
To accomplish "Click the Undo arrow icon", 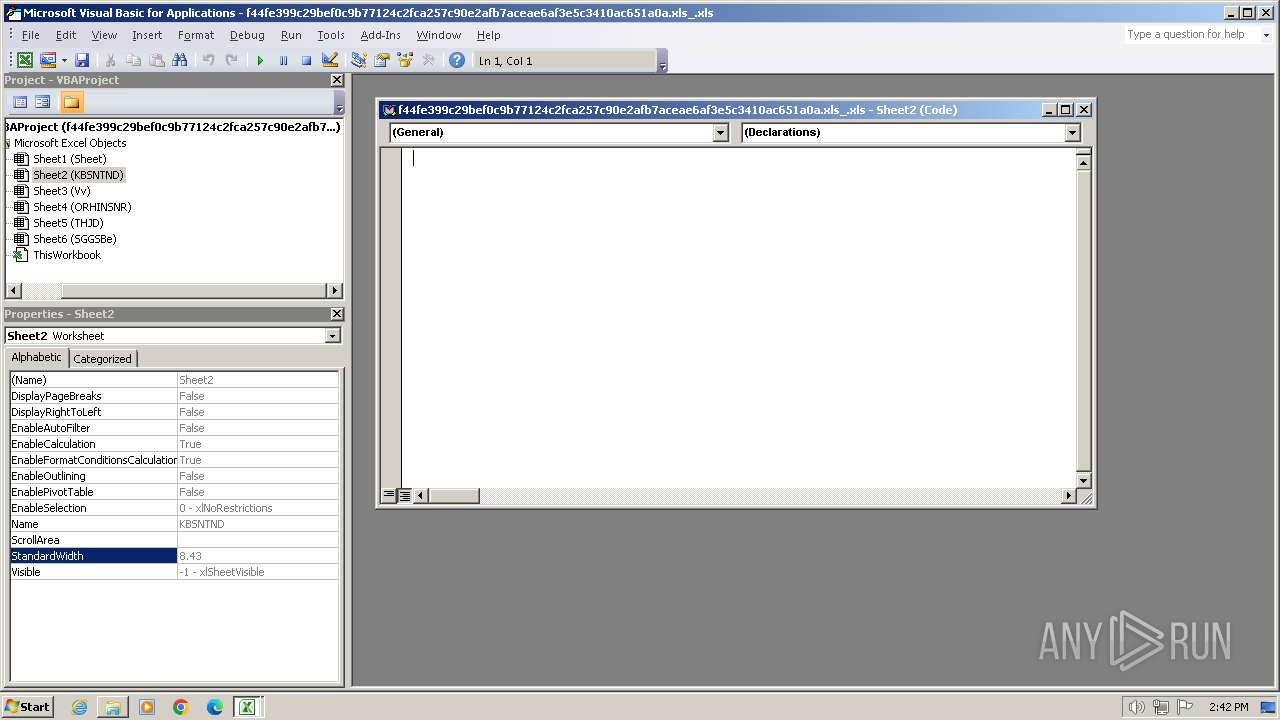I will click(208, 61).
